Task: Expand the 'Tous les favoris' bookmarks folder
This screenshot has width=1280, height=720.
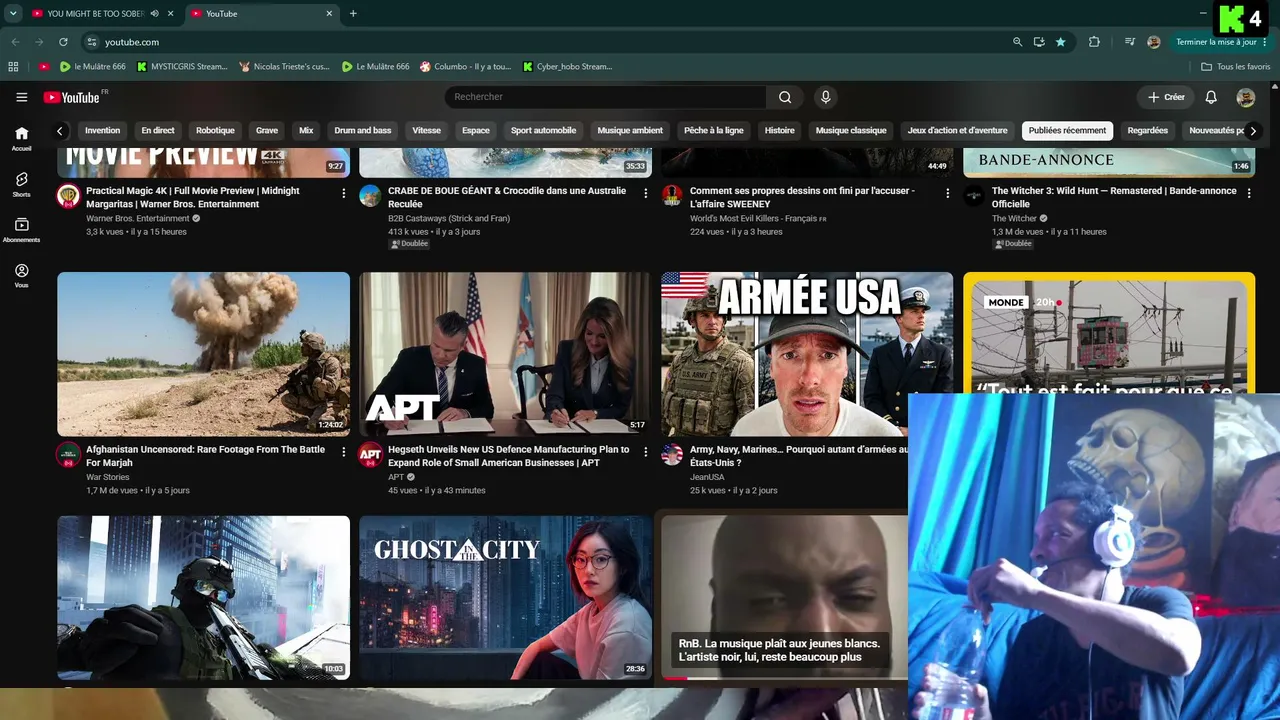Action: [x=1237, y=67]
